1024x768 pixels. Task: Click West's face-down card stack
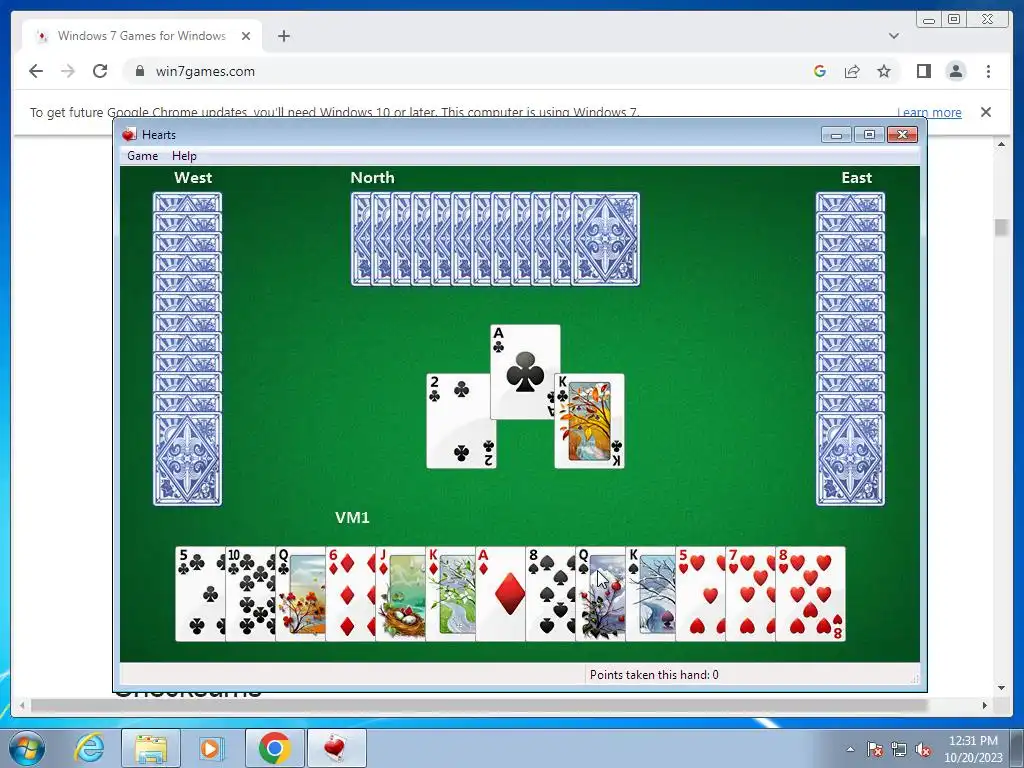coord(187,349)
